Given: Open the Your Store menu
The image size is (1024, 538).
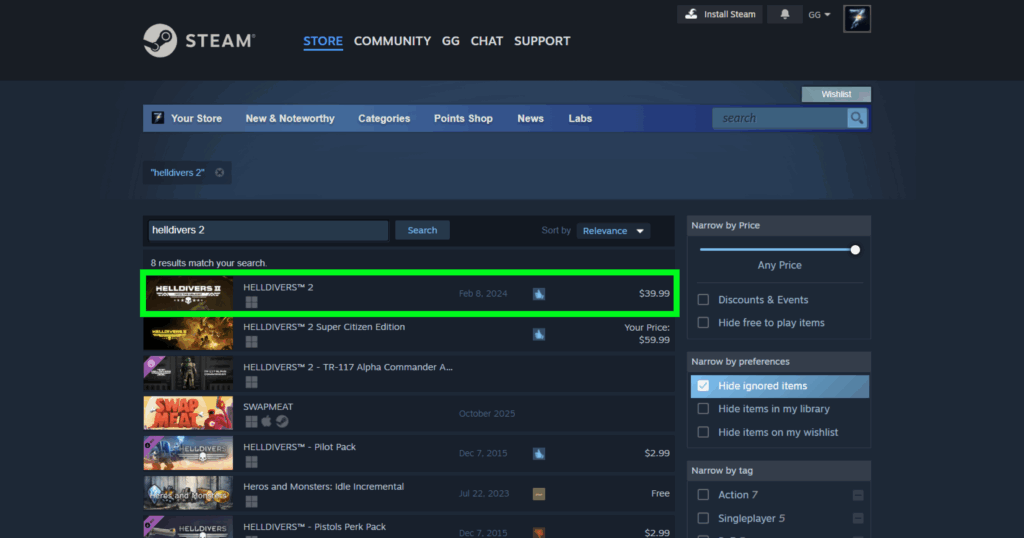Looking at the screenshot, I should click(196, 118).
